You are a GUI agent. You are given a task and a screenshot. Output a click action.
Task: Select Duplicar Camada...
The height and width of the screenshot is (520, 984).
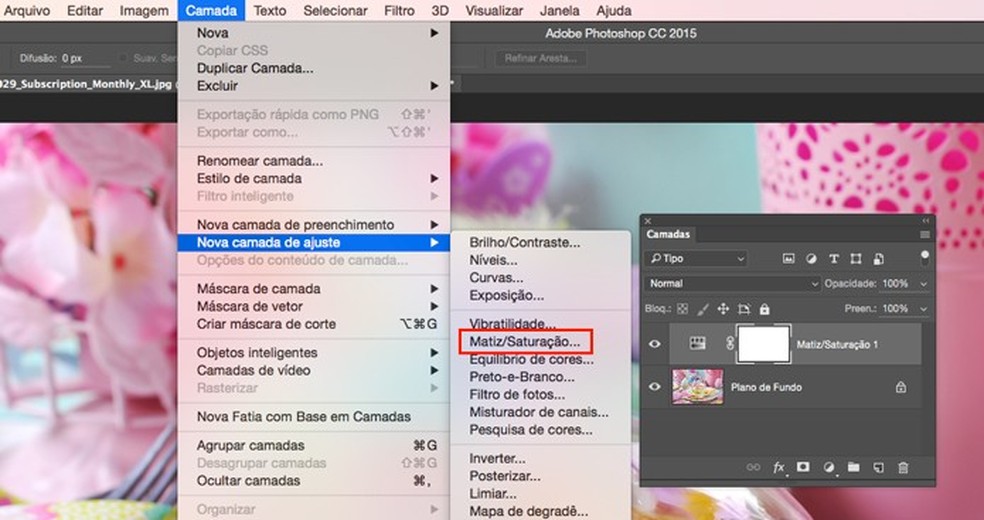coord(255,68)
